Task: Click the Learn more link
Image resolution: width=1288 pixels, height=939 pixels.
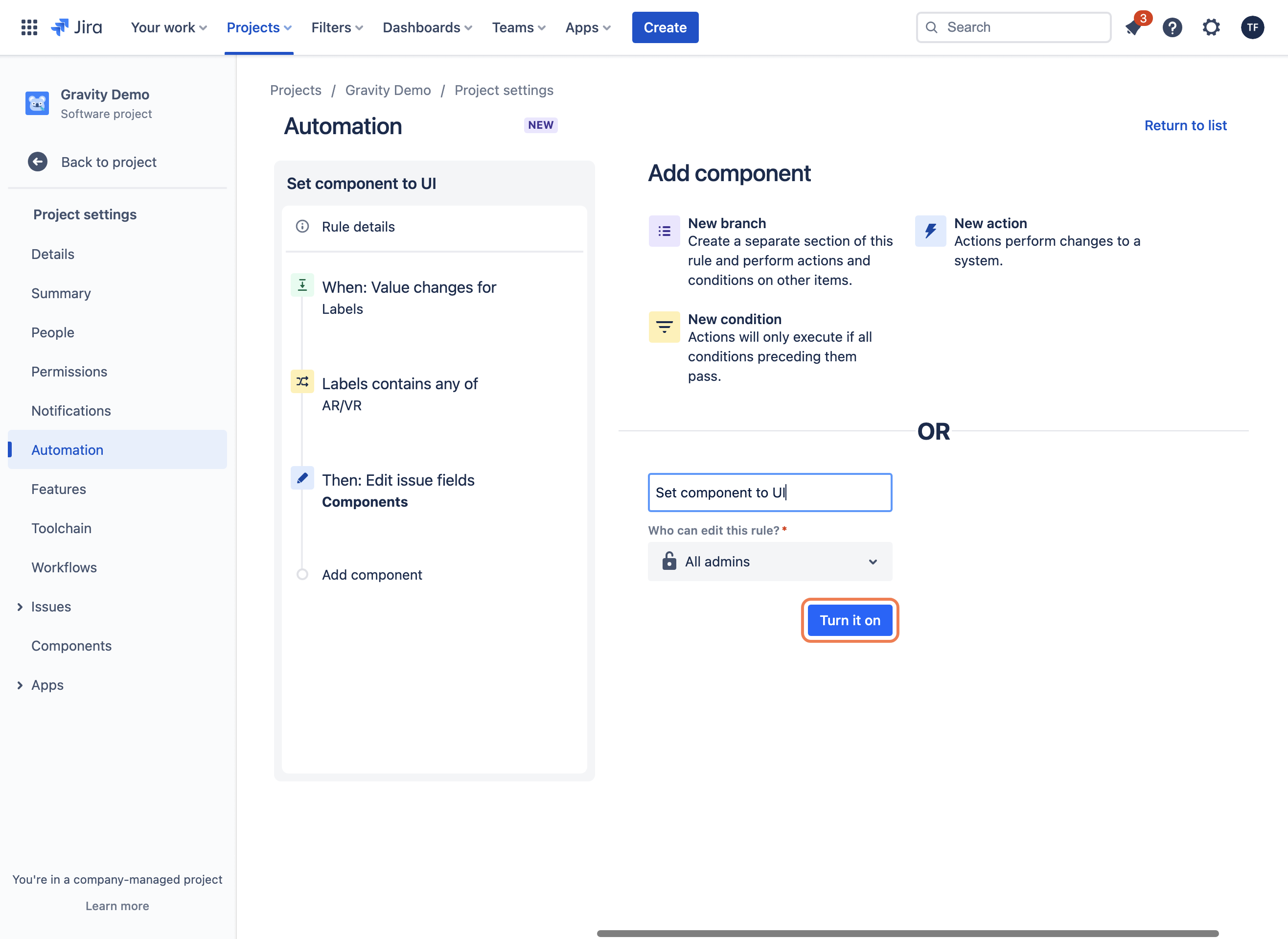Action: (x=117, y=906)
